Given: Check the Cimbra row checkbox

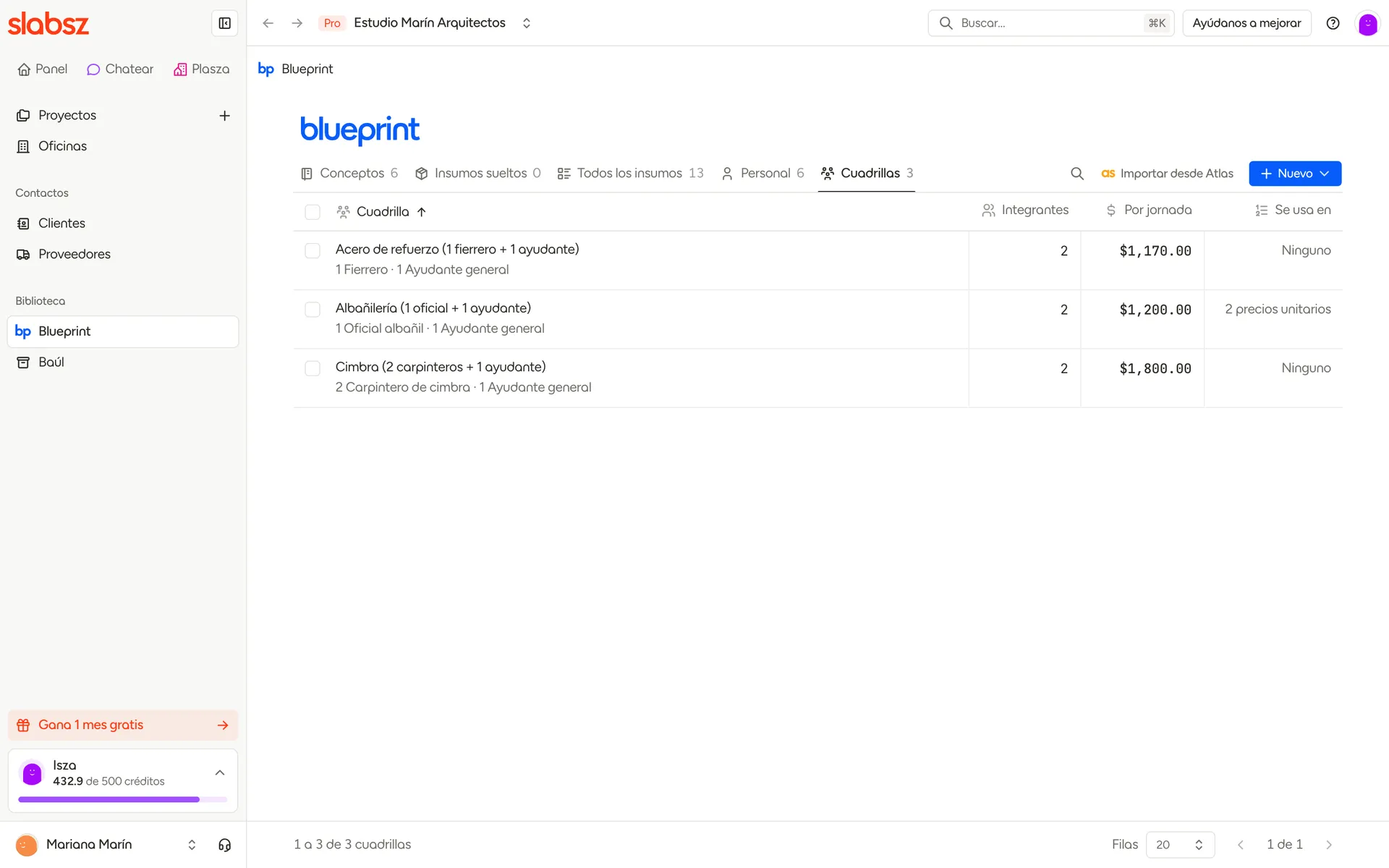Looking at the screenshot, I should [313, 369].
